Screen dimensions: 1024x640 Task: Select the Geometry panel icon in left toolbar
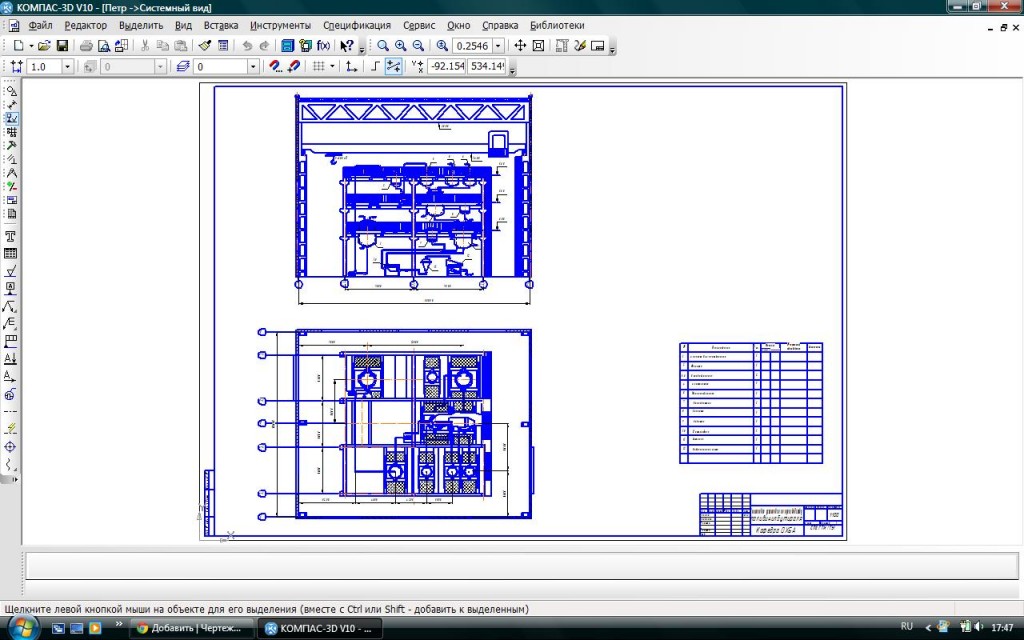click(11, 91)
